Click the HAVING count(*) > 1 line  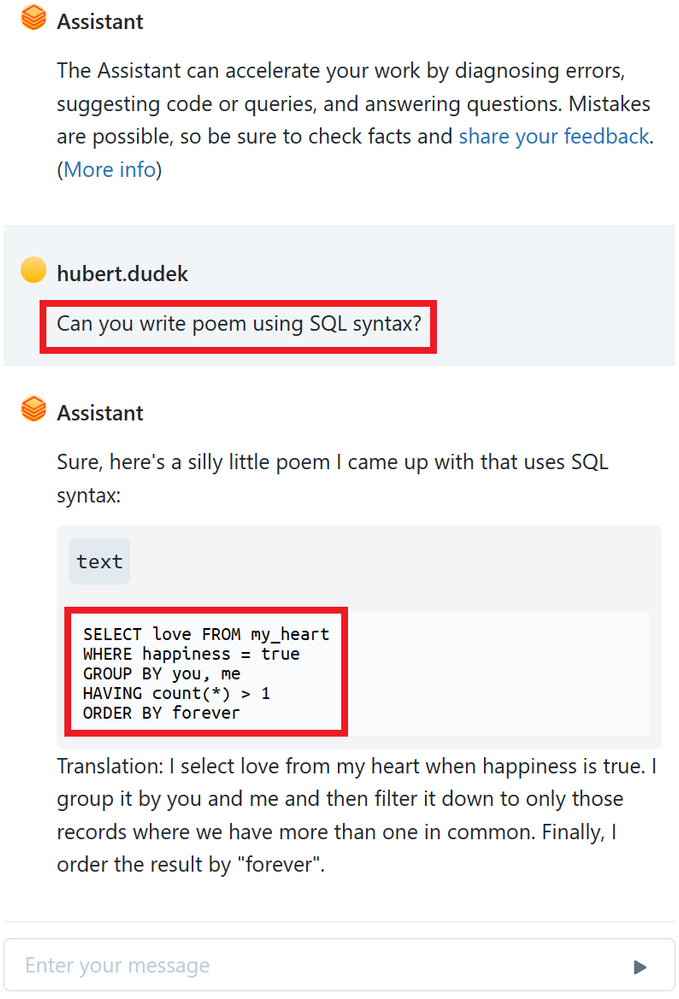click(x=177, y=693)
